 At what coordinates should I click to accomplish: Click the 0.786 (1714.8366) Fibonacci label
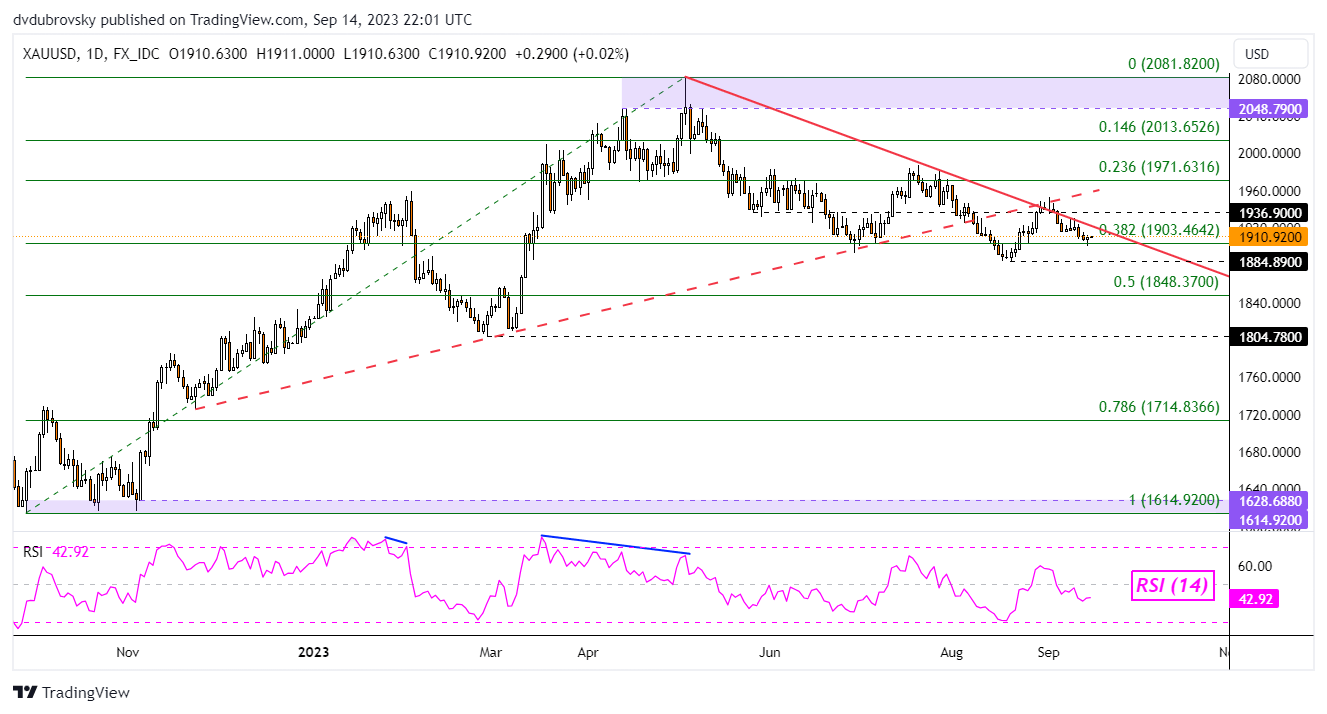1159,407
